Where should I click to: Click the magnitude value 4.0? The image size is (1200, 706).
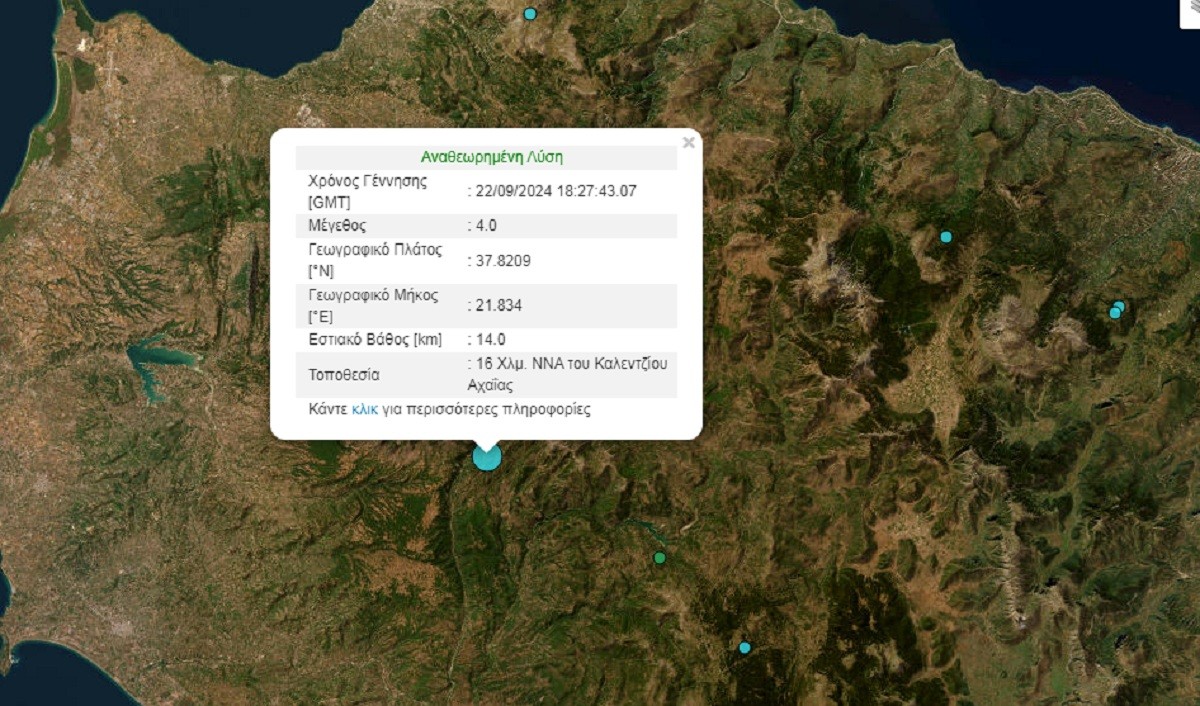pos(485,226)
